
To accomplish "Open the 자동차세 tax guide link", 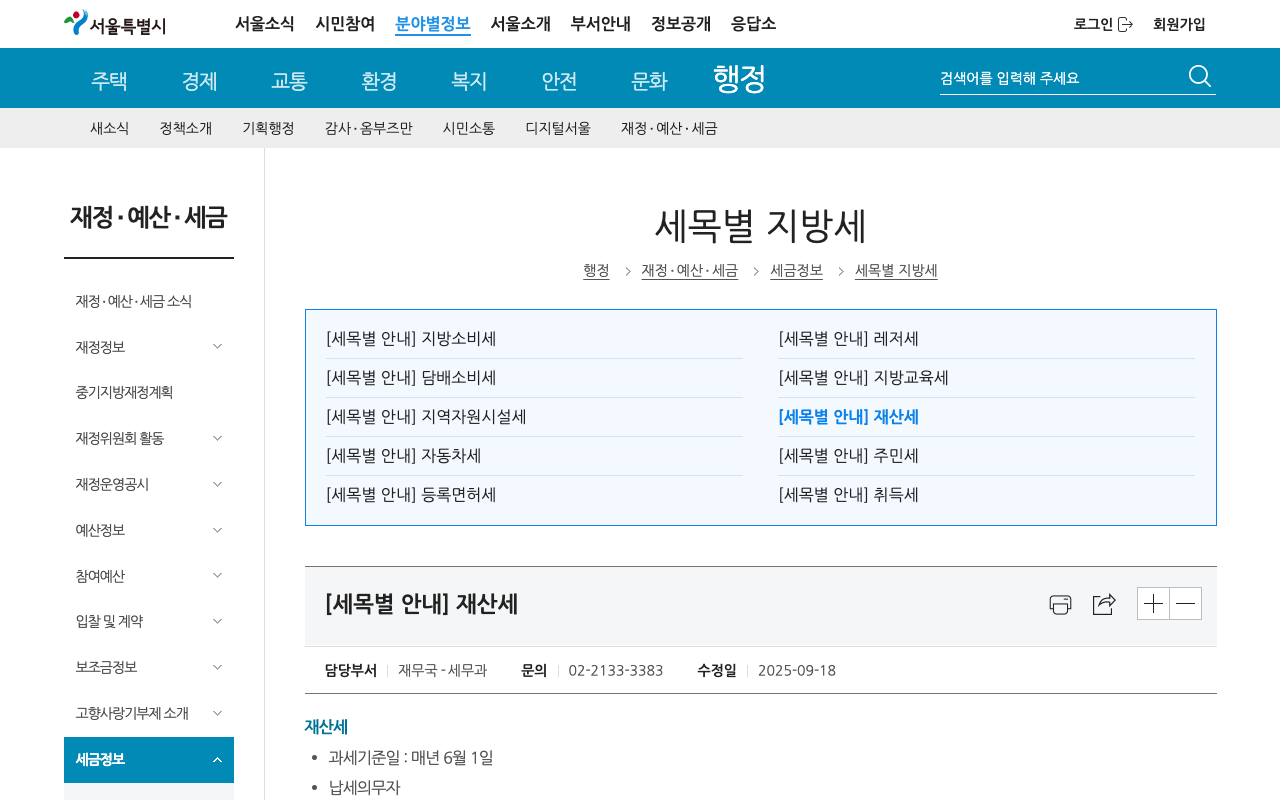I will coord(404,455).
